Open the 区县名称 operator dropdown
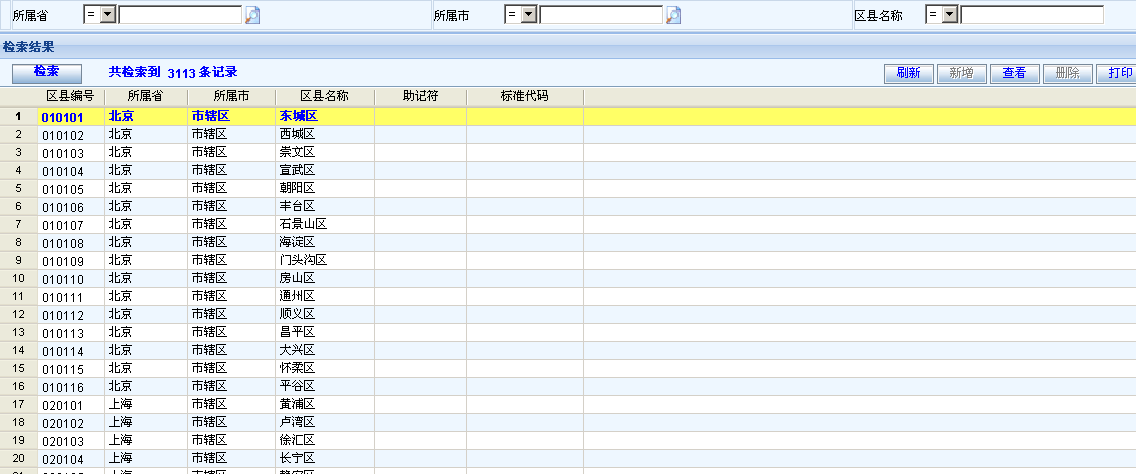 click(x=950, y=15)
